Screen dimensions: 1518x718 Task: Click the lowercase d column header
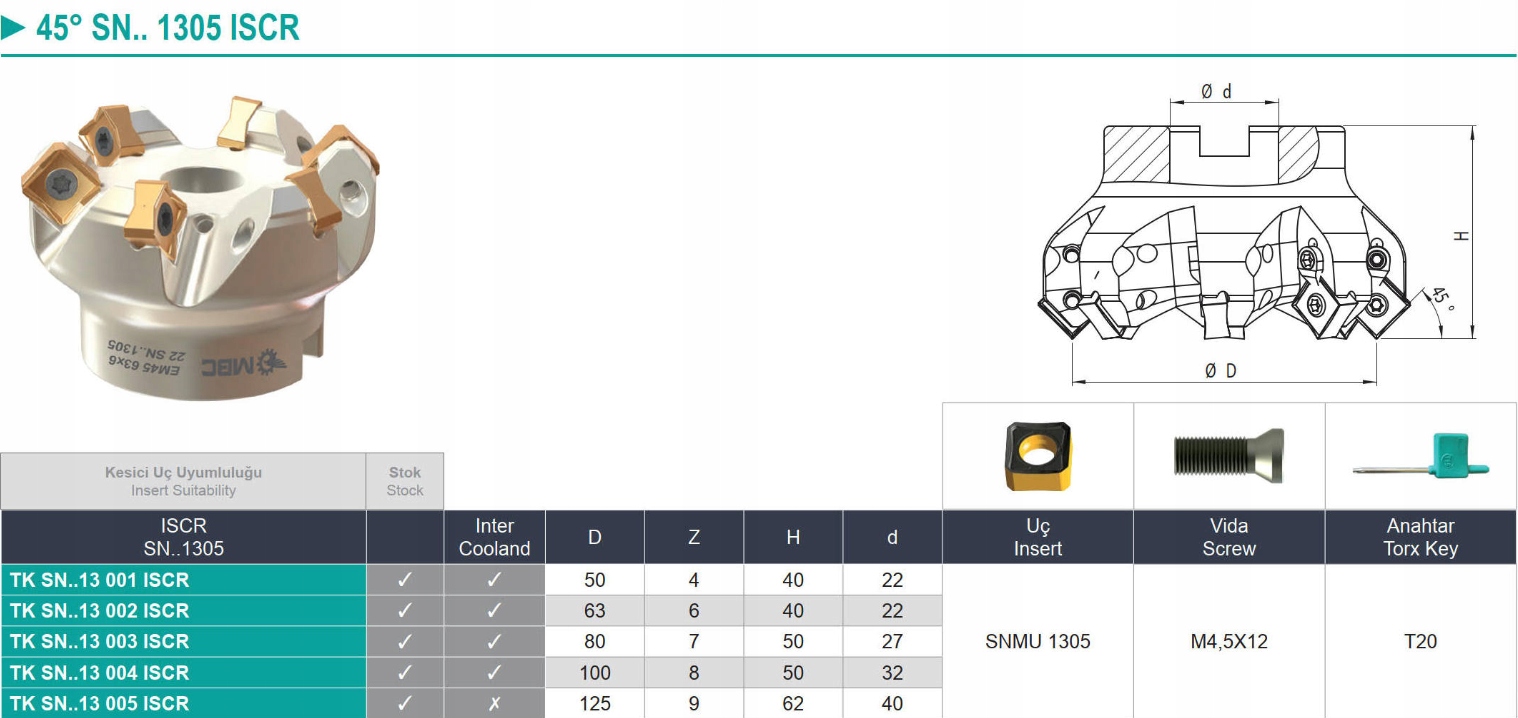pyautogui.click(x=892, y=537)
